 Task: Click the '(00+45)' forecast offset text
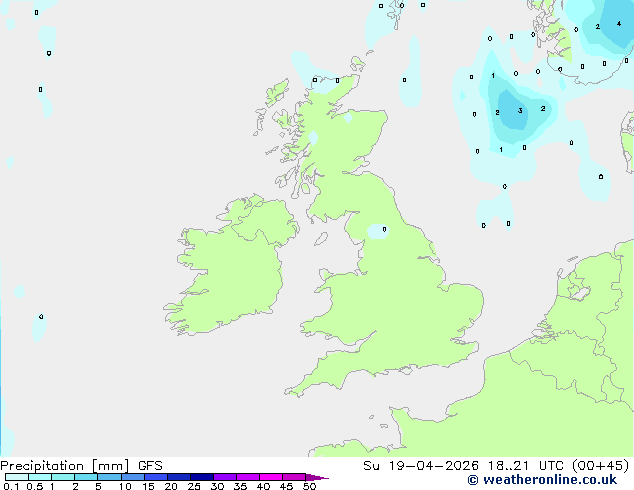click(601, 466)
